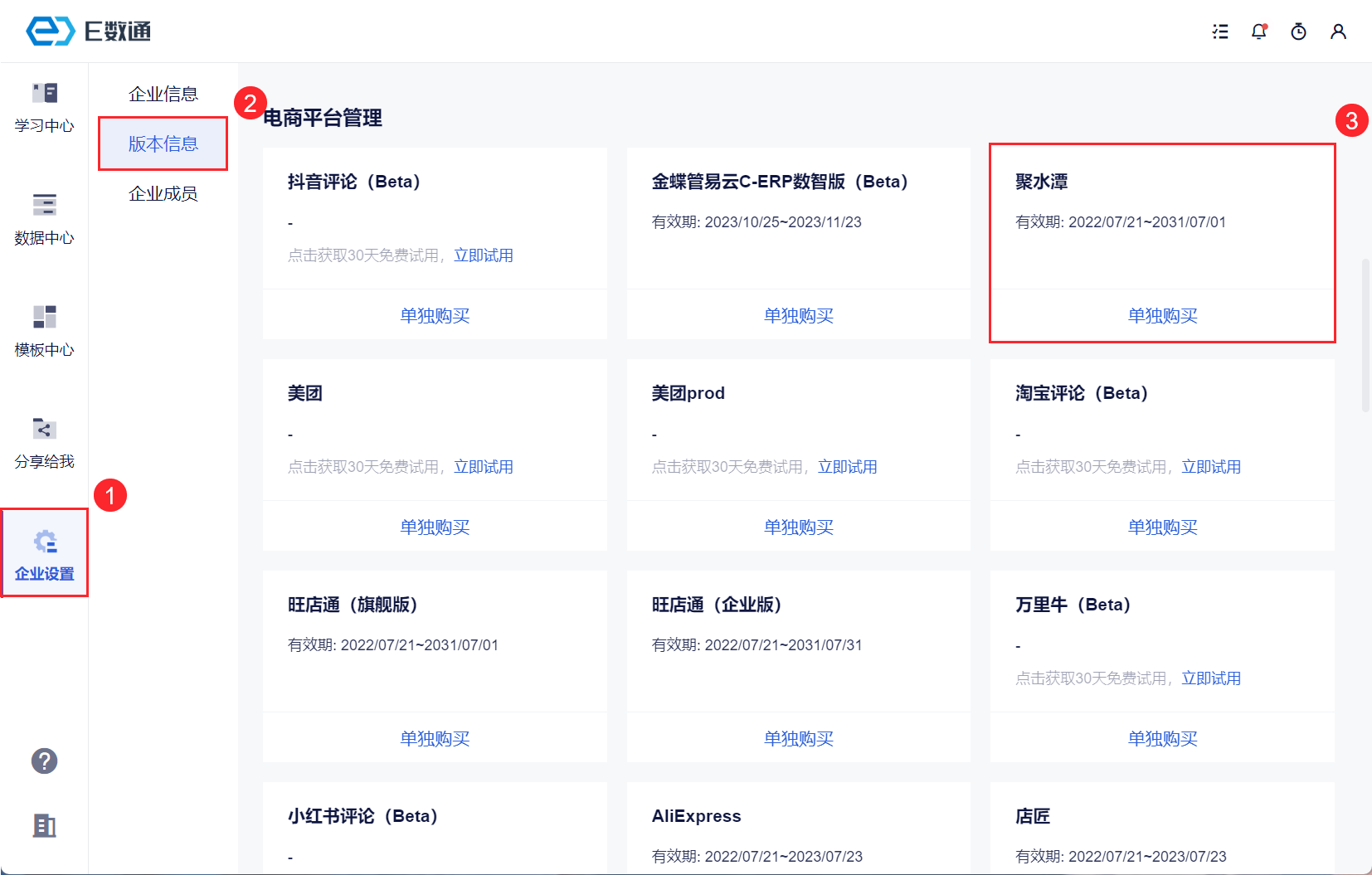Click the 旺店通（旗舰版）card title
Viewport: 1372px width, 875px height.
coord(353,605)
